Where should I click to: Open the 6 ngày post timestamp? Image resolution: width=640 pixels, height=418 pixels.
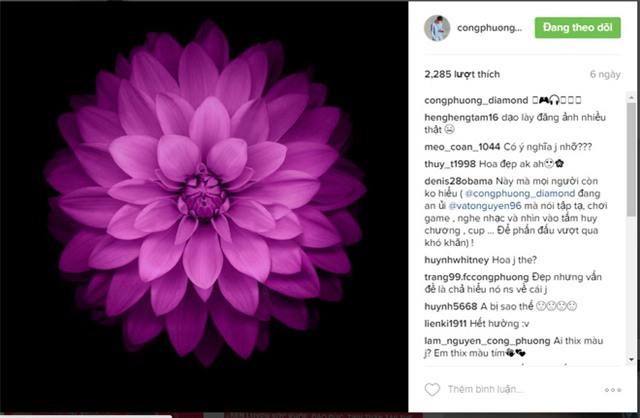605,74
